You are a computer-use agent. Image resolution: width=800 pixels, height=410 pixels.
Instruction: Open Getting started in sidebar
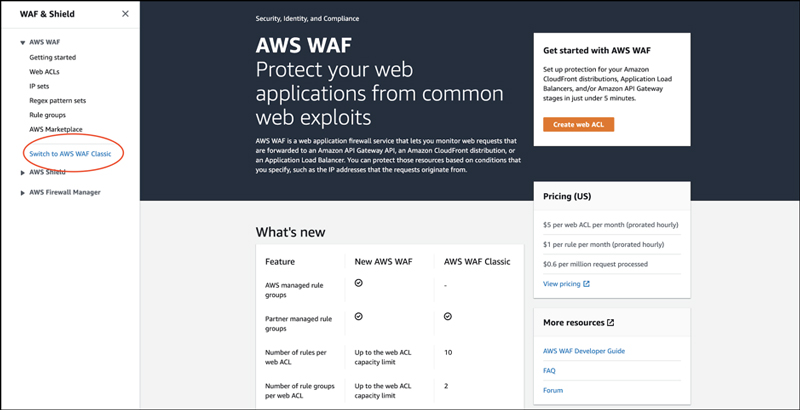52,58
